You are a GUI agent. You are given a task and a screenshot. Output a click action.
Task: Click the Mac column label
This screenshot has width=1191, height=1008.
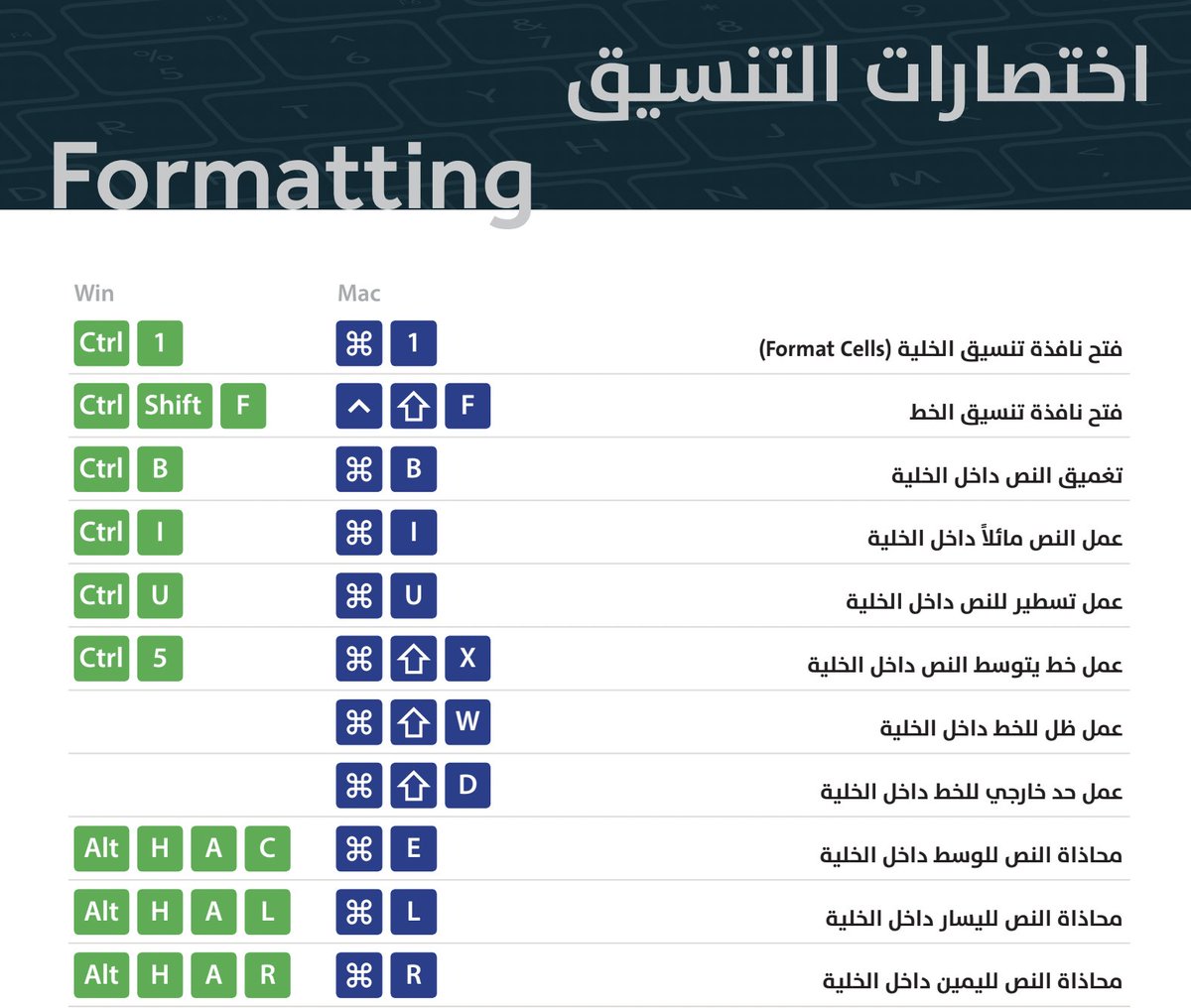pos(359,293)
